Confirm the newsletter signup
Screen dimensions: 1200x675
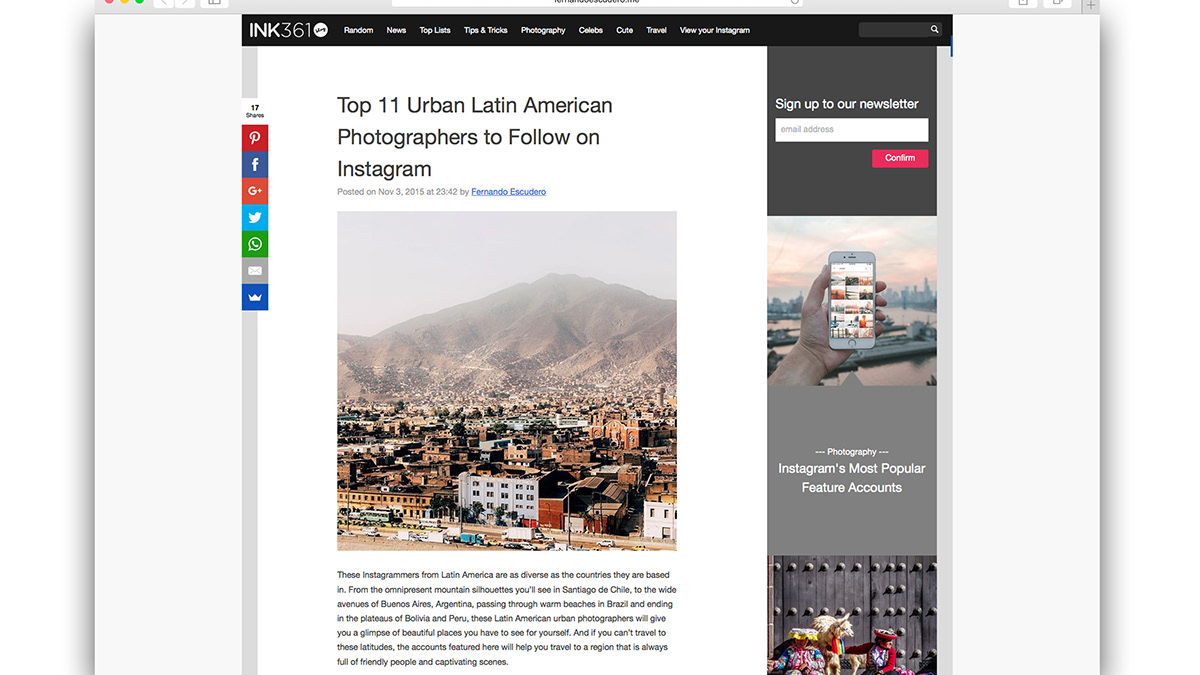[x=900, y=158]
